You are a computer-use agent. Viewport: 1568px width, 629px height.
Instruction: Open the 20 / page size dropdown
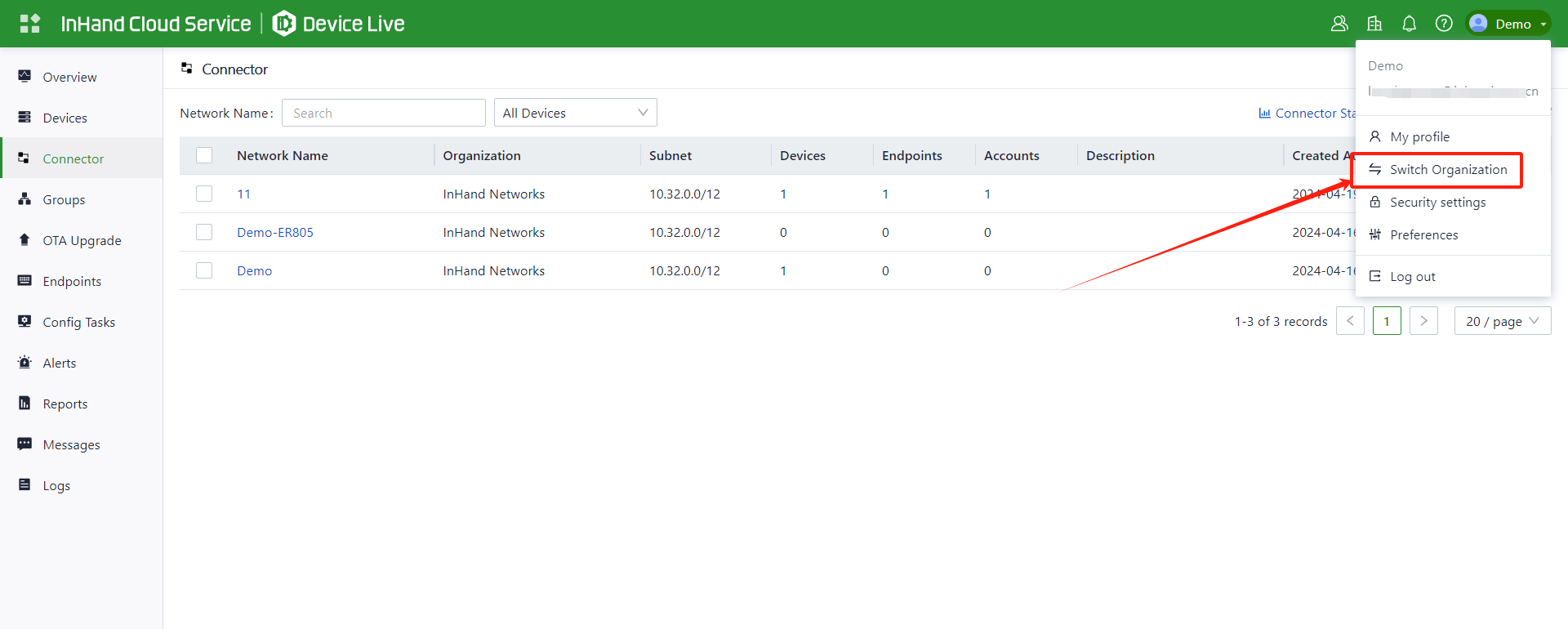tap(1502, 321)
